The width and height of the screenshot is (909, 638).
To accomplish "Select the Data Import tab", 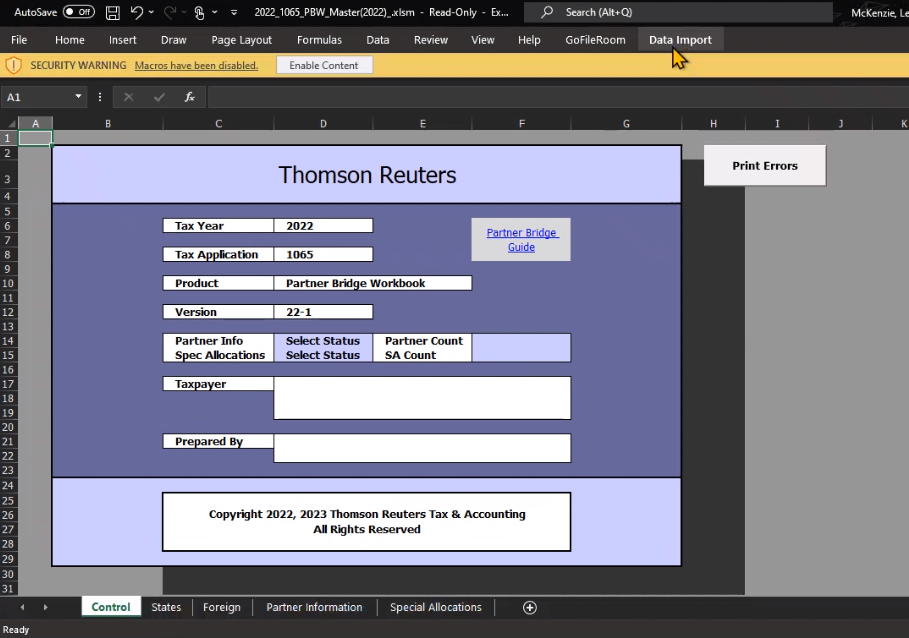I will 680,40.
